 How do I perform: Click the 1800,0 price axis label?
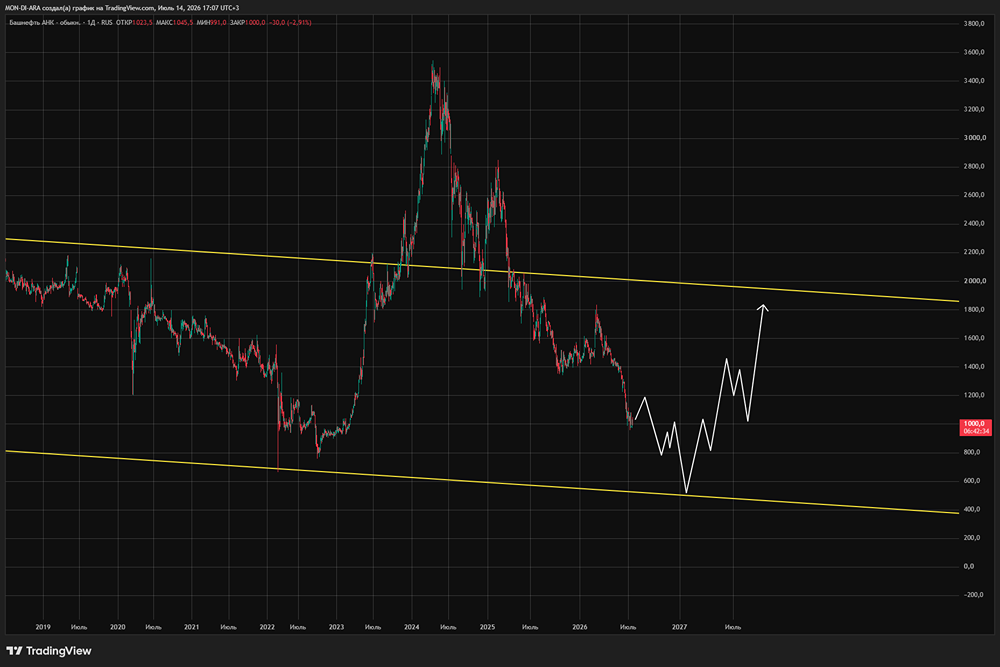click(x=974, y=310)
